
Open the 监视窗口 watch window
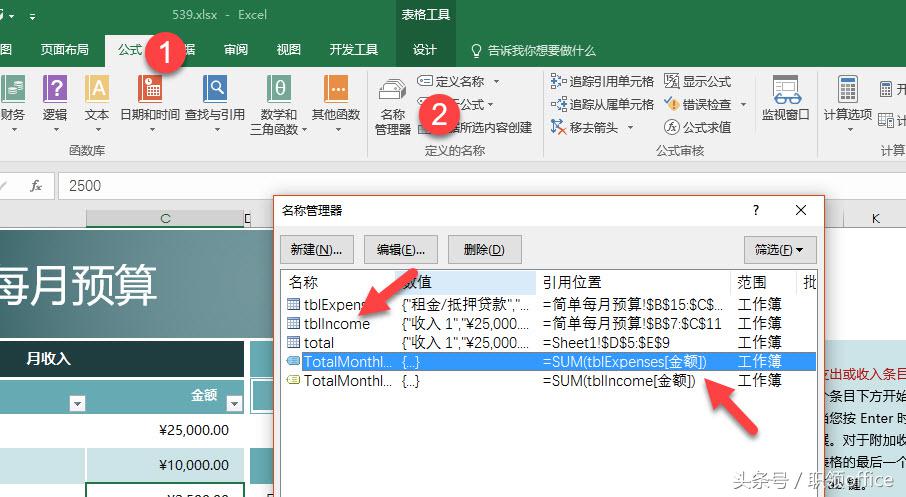785,98
